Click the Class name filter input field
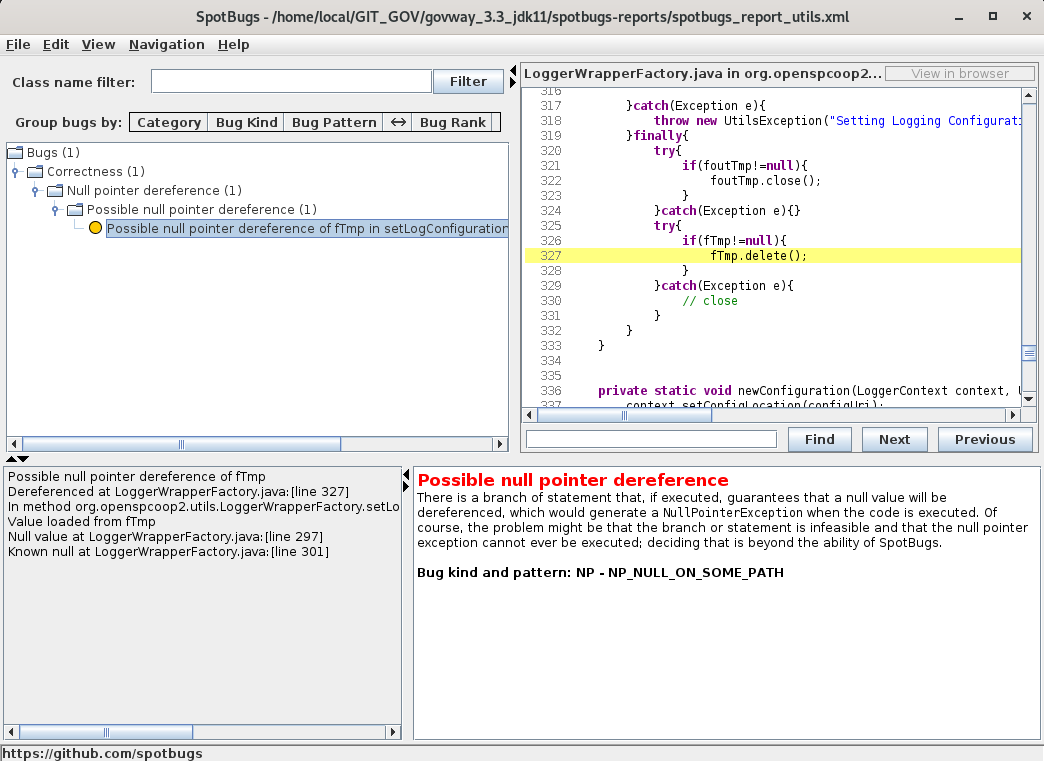The height and width of the screenshot is (761, 1044). pos(291,81)
